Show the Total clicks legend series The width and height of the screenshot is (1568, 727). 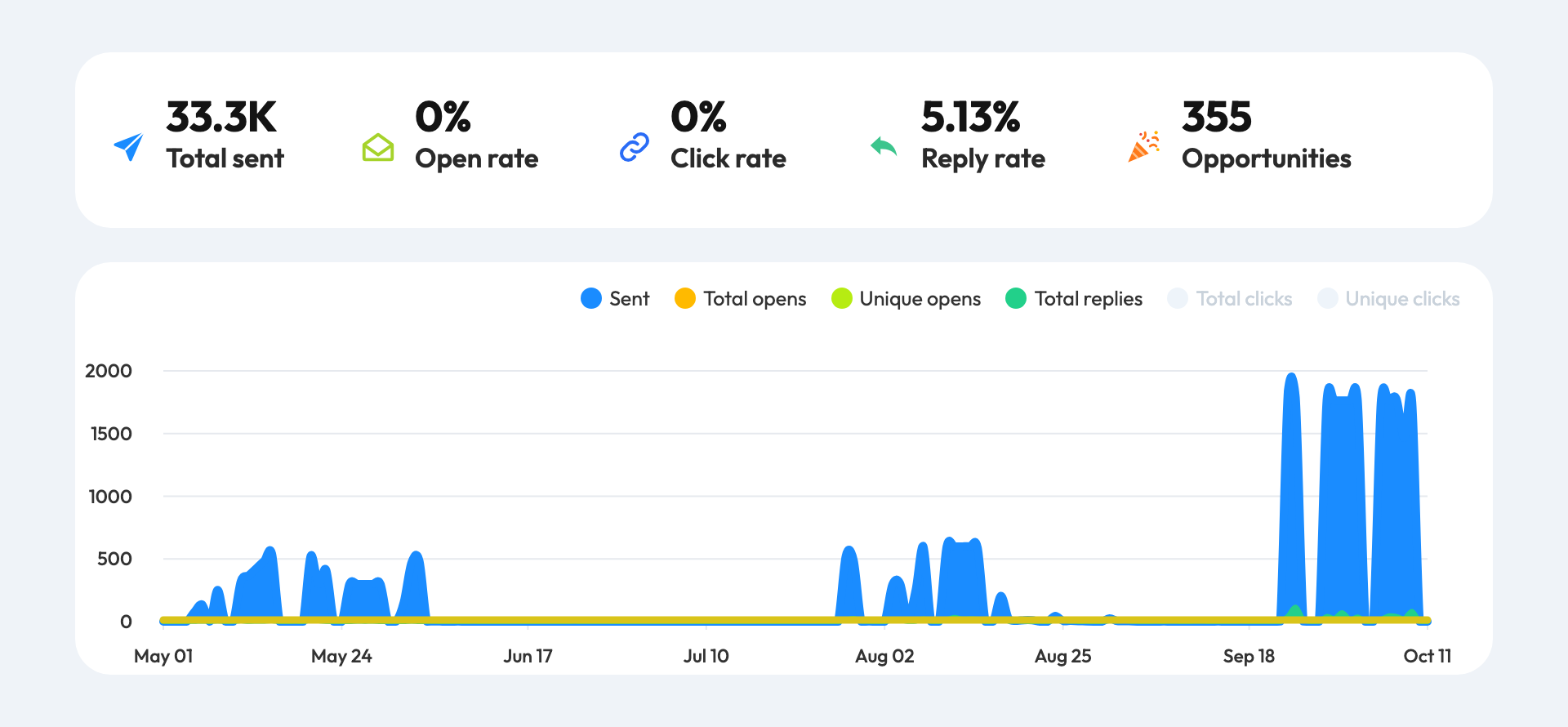[x=1230, y=299]
